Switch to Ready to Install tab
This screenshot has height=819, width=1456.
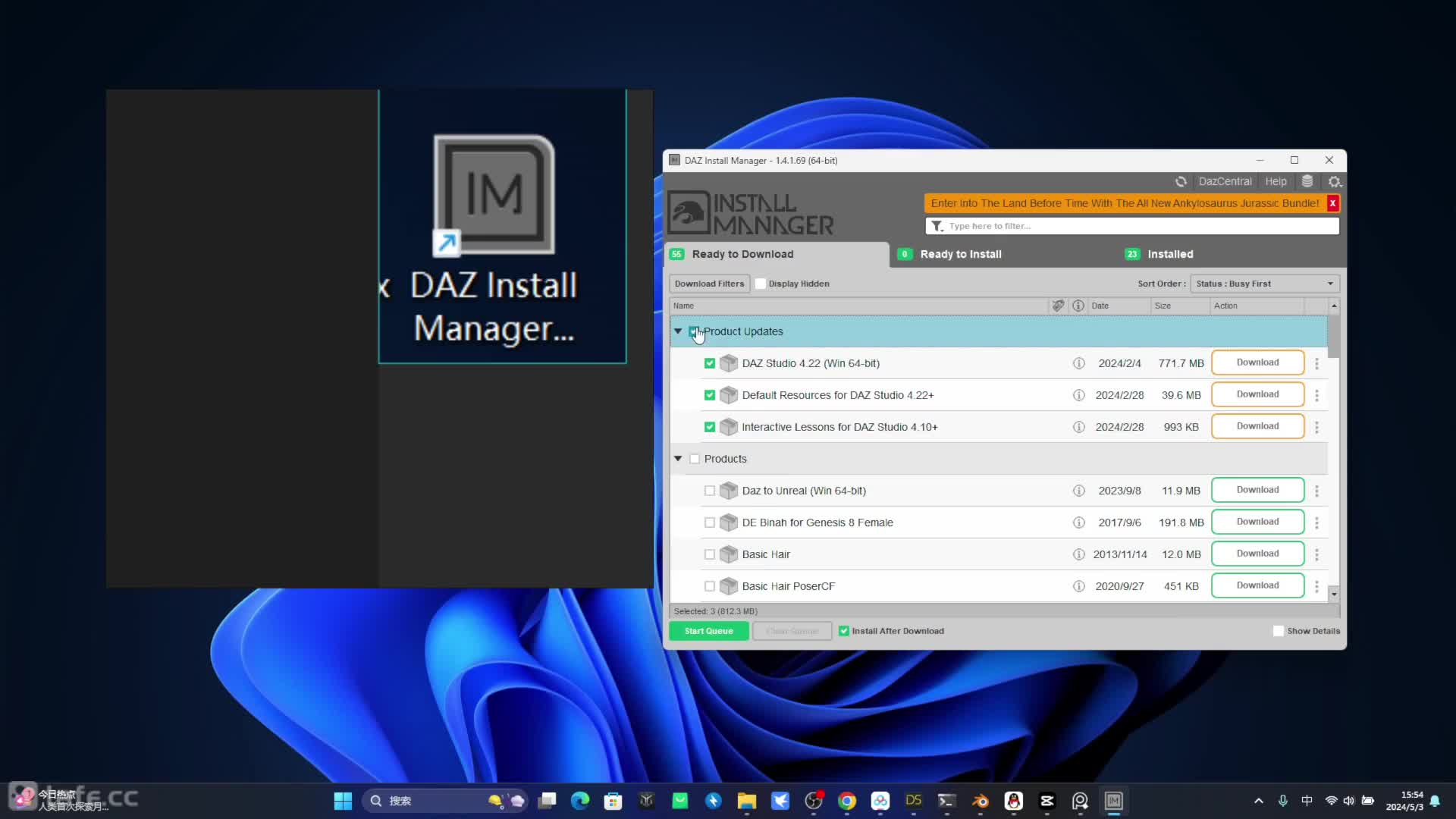click(x=961, y=254)
